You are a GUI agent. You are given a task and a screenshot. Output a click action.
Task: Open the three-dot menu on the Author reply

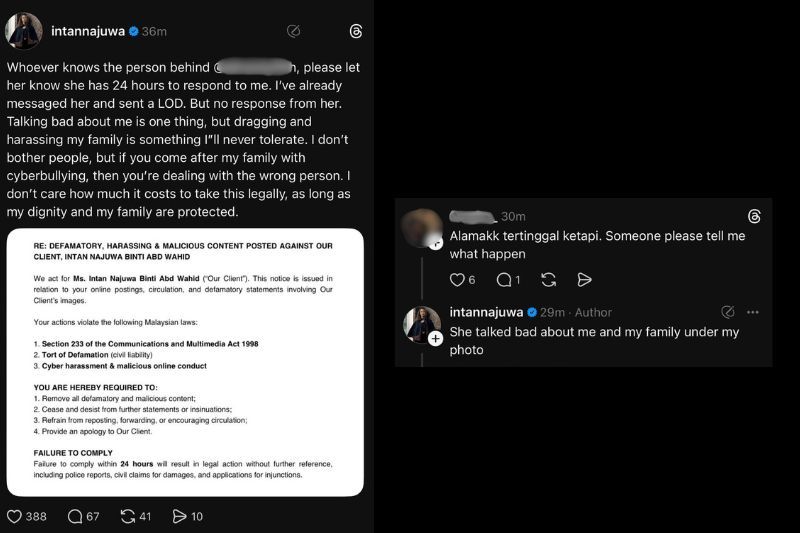(753, 312)
